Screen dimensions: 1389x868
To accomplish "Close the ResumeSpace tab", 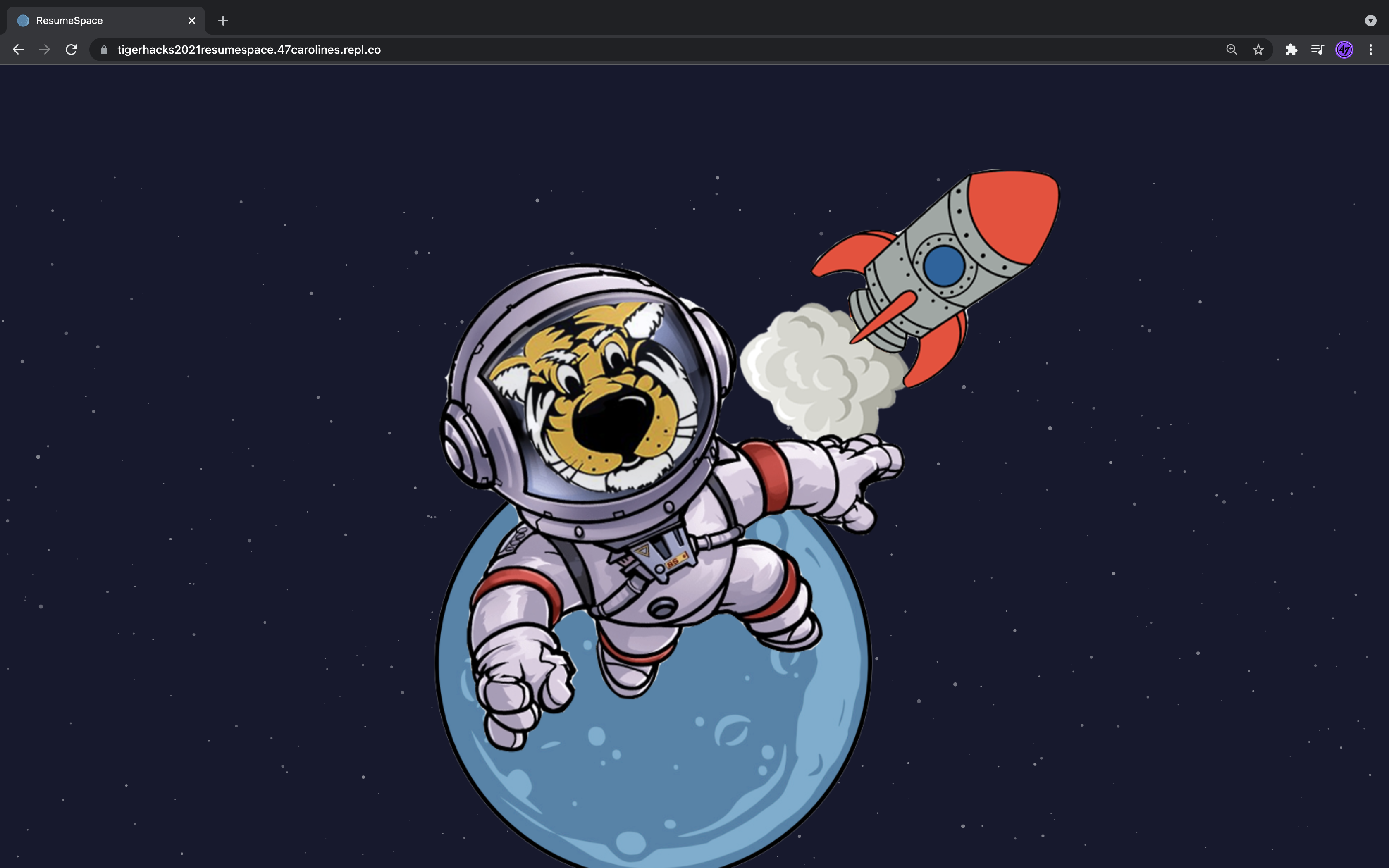I will tap(192, 21).
